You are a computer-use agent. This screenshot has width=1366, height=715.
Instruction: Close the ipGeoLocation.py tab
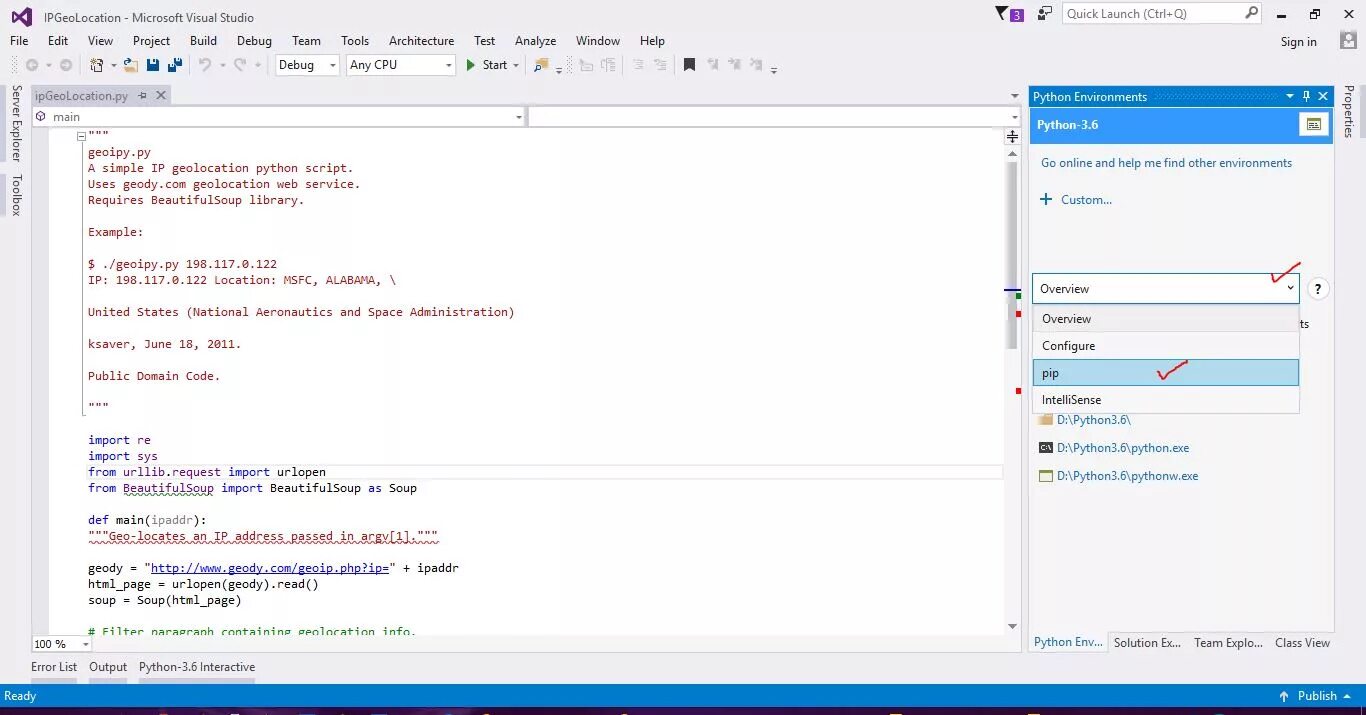click(x=160, y=95)
